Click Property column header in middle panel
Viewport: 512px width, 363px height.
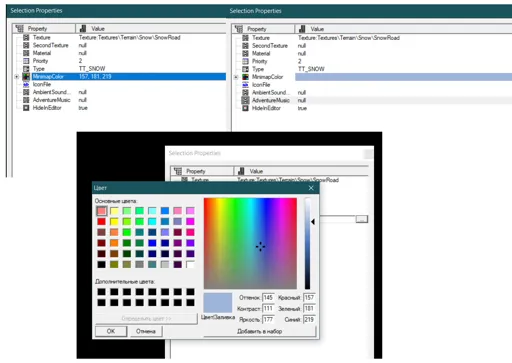[202, 171]
